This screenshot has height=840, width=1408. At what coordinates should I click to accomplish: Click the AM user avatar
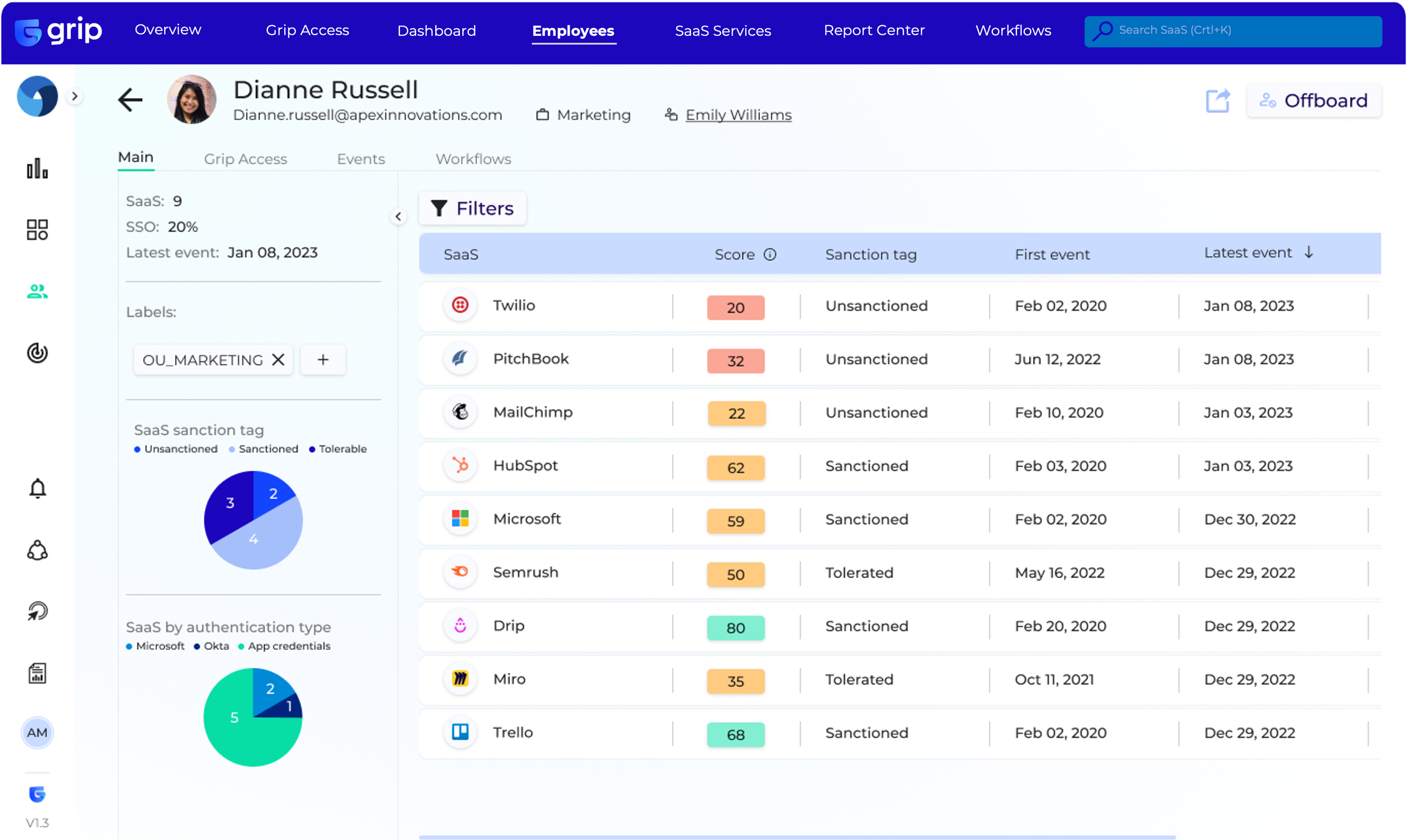coord(37,732)
